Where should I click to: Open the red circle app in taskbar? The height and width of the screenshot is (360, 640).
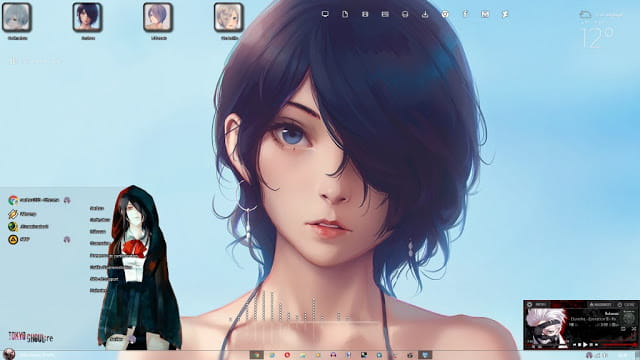point(287,355)
